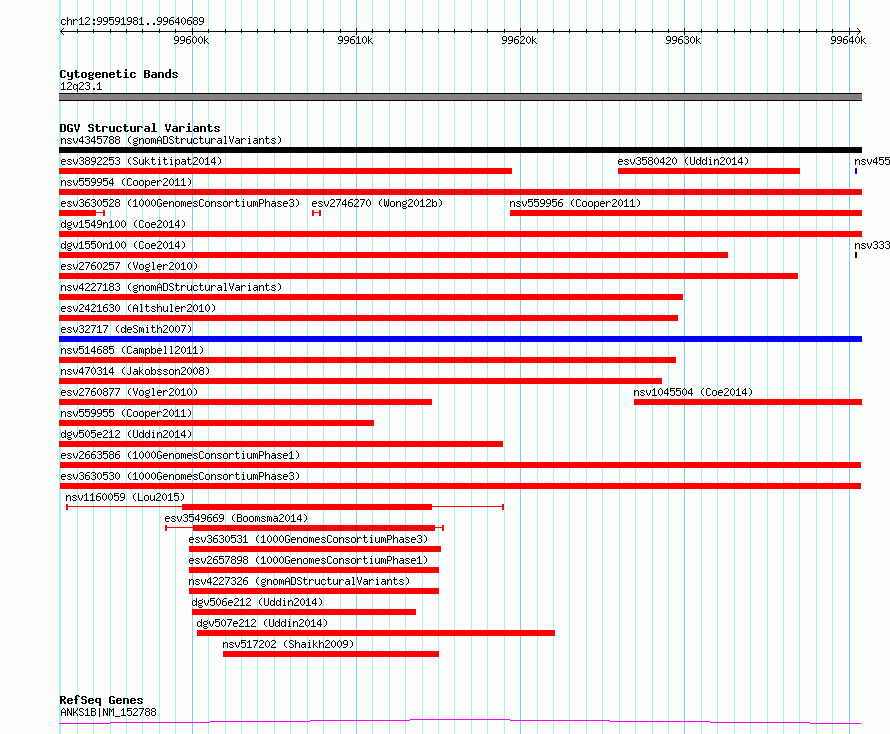Click the 99640k ruler position label
The image size is (890, 734).
click(x=848, y=40)
